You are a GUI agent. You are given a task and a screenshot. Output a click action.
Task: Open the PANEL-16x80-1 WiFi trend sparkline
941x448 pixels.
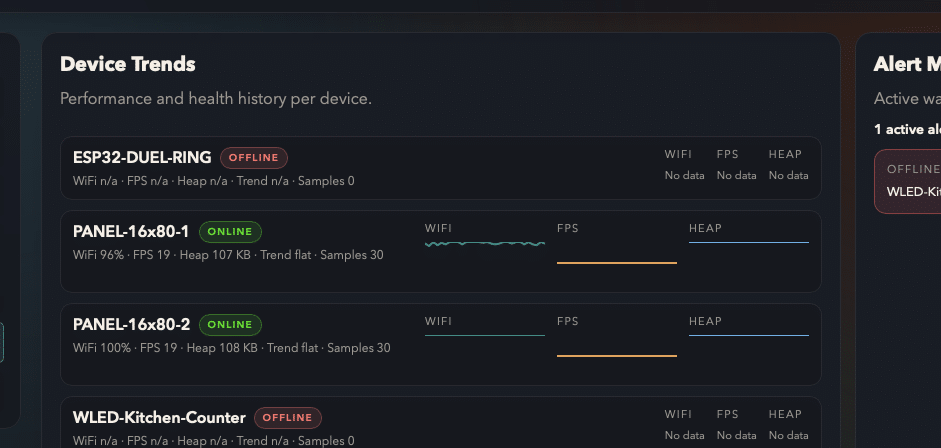click(485, 243)
